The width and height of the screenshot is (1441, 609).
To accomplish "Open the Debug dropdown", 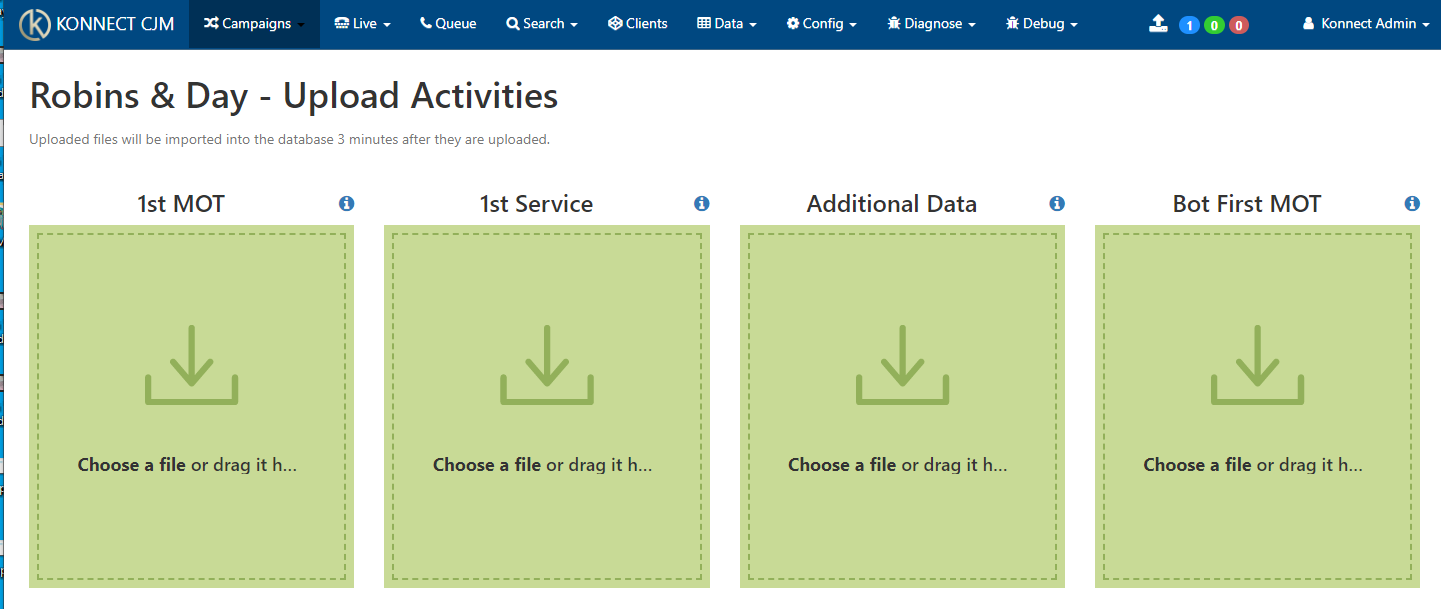I will (1042, 23).
